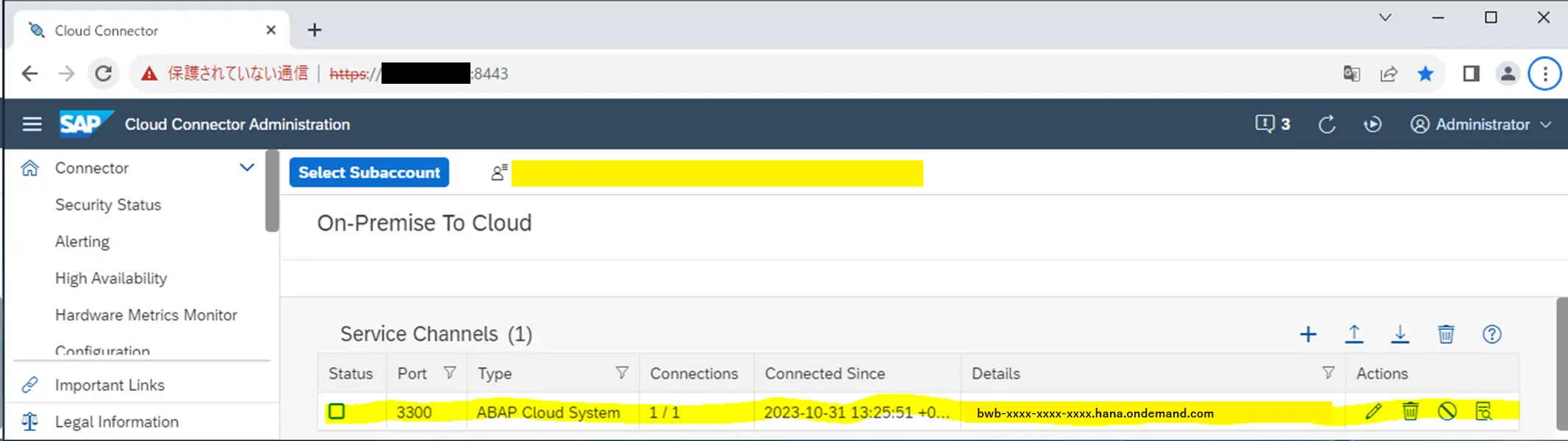Open the tab search dropdown chevron
This screenshot has width=1568, height=441.
[x=1385, y=18]
